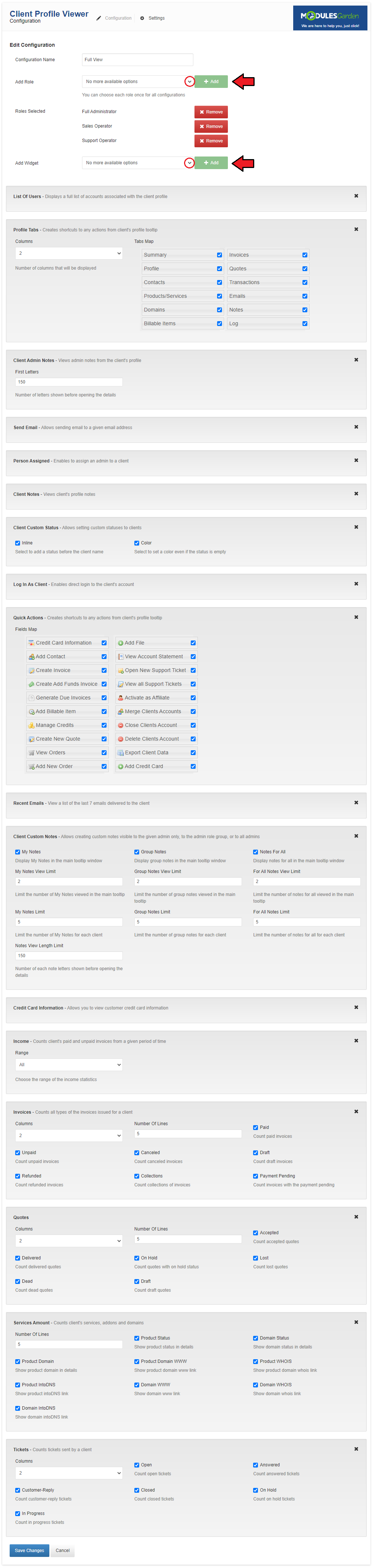Toggle the Color status checkbox
373x1568 pixels.
click(x=137, y=543)
